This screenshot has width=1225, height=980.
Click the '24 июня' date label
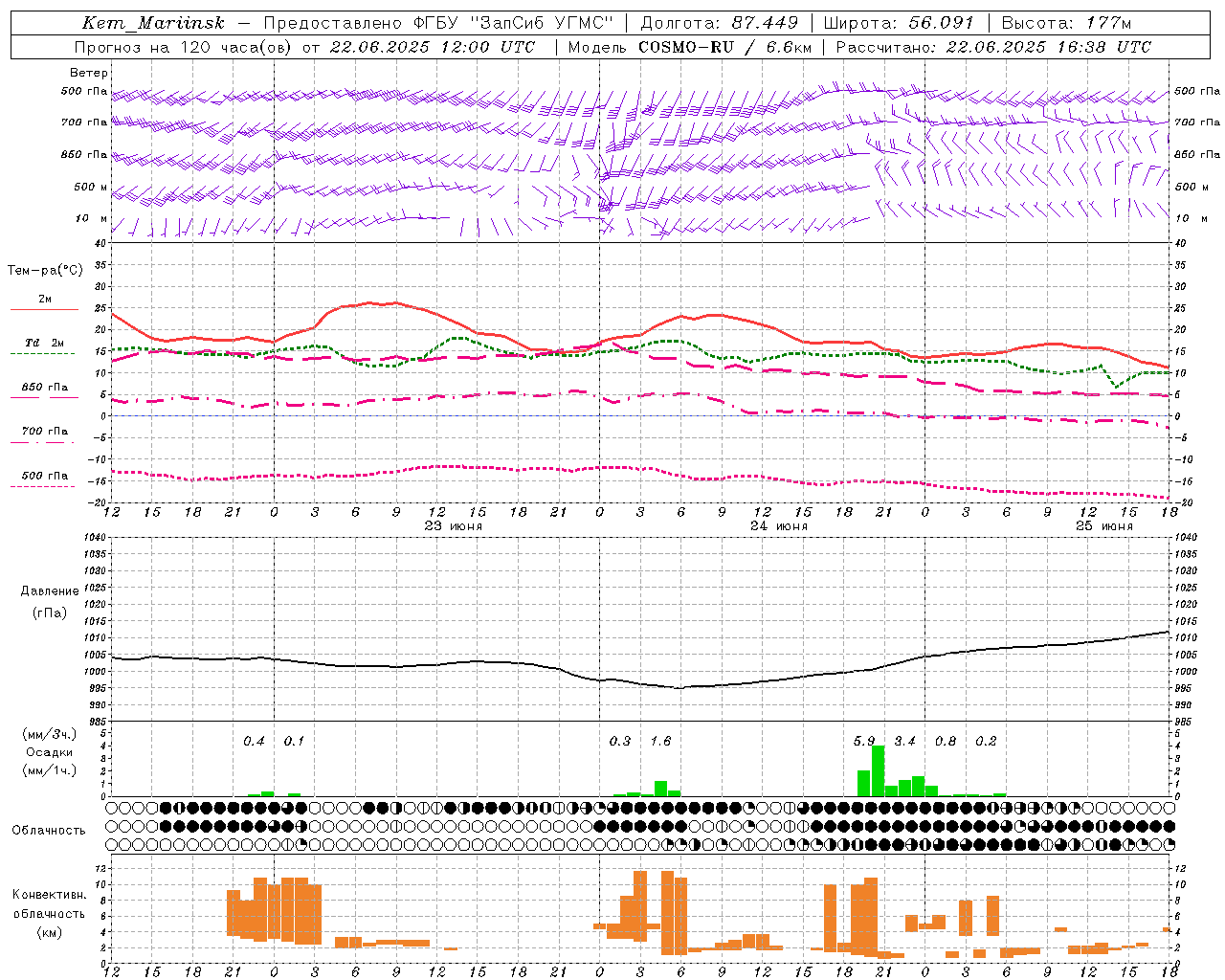coord(778,526)
